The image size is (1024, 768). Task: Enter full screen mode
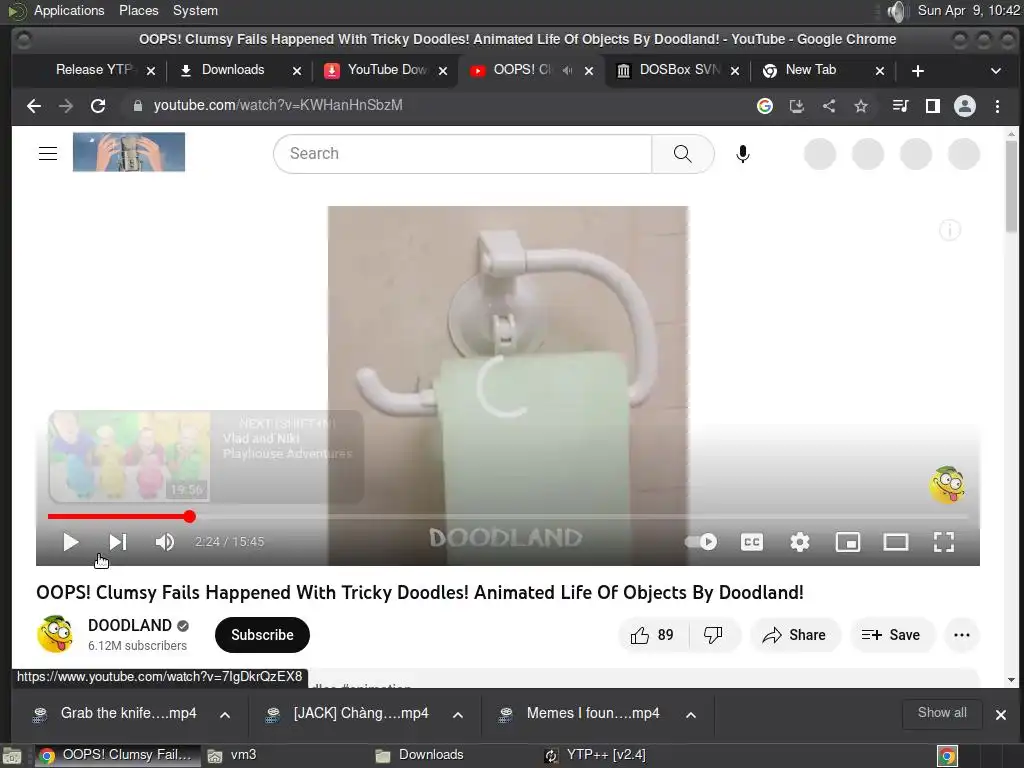(944, 542)
